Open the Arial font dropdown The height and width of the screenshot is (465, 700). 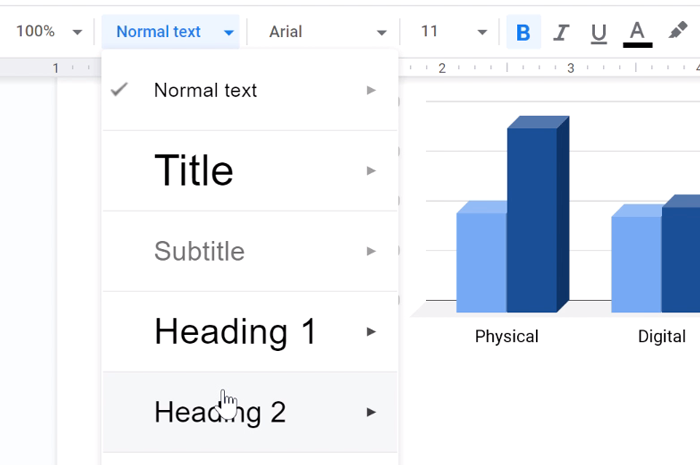tap(327, 32)
